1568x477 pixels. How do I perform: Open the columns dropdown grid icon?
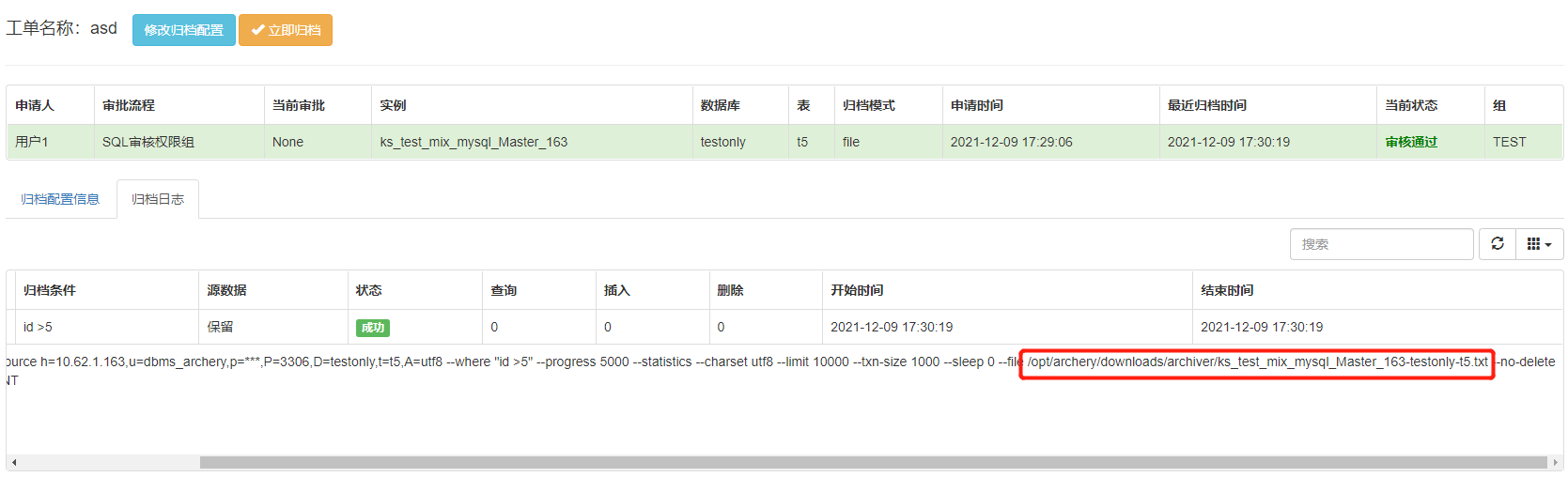coord(1539,244)
